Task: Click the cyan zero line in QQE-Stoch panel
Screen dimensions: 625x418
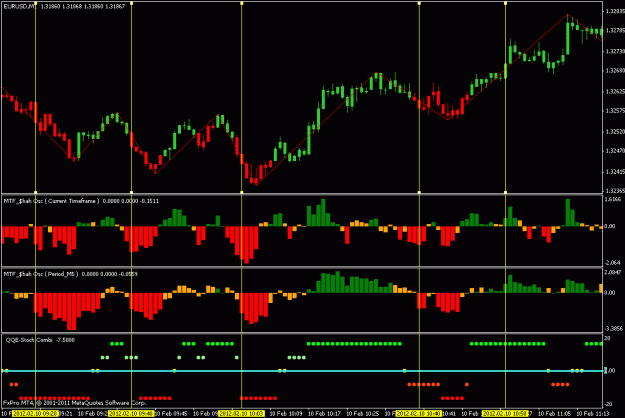Action: [302, 371]
